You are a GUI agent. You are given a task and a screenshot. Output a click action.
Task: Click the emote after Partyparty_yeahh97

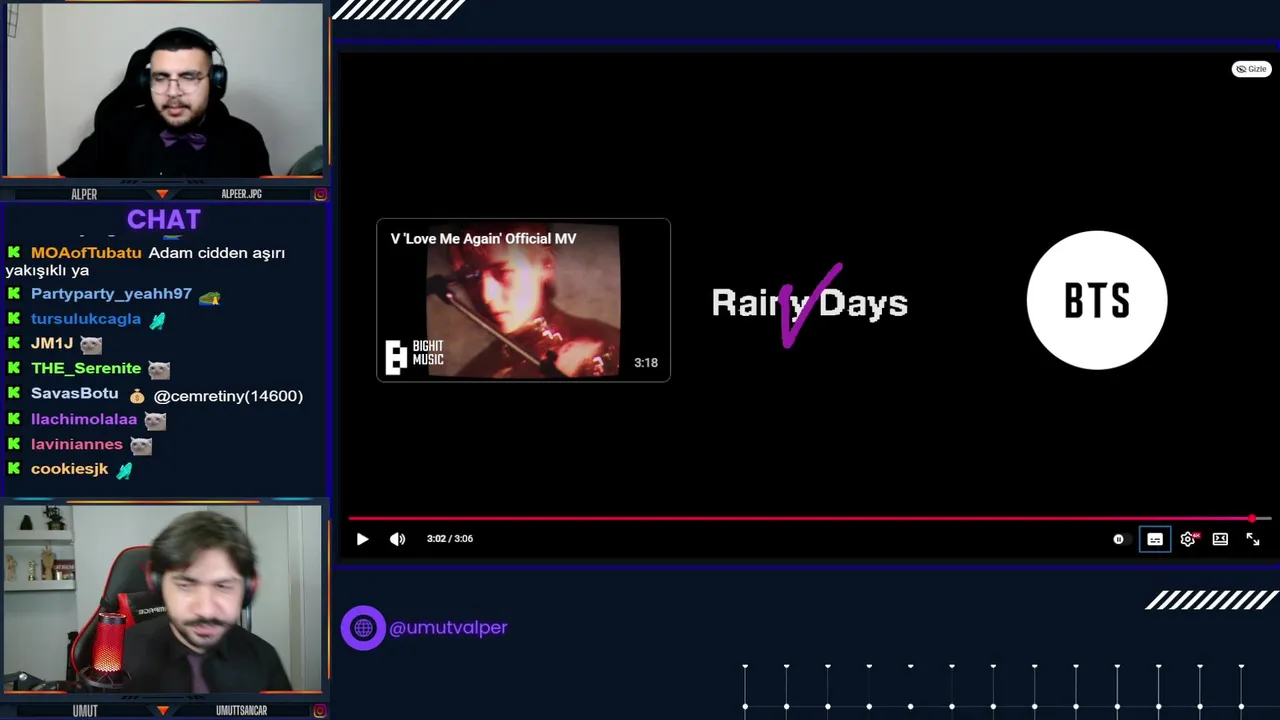209,296
